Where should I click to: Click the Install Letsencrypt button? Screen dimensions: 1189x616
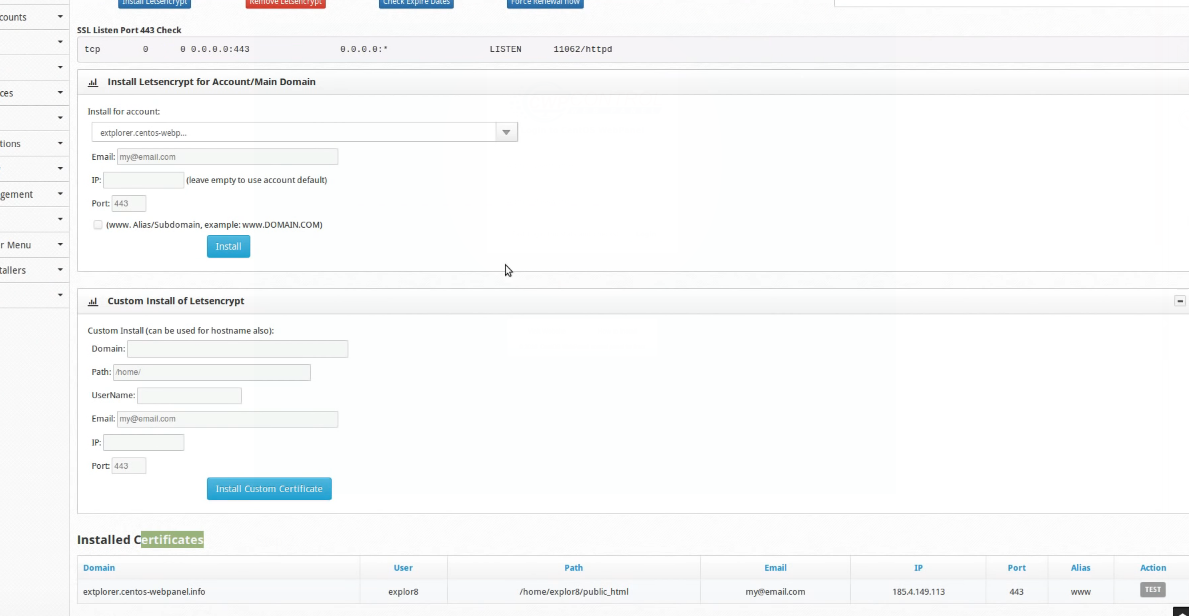point(154,3)
